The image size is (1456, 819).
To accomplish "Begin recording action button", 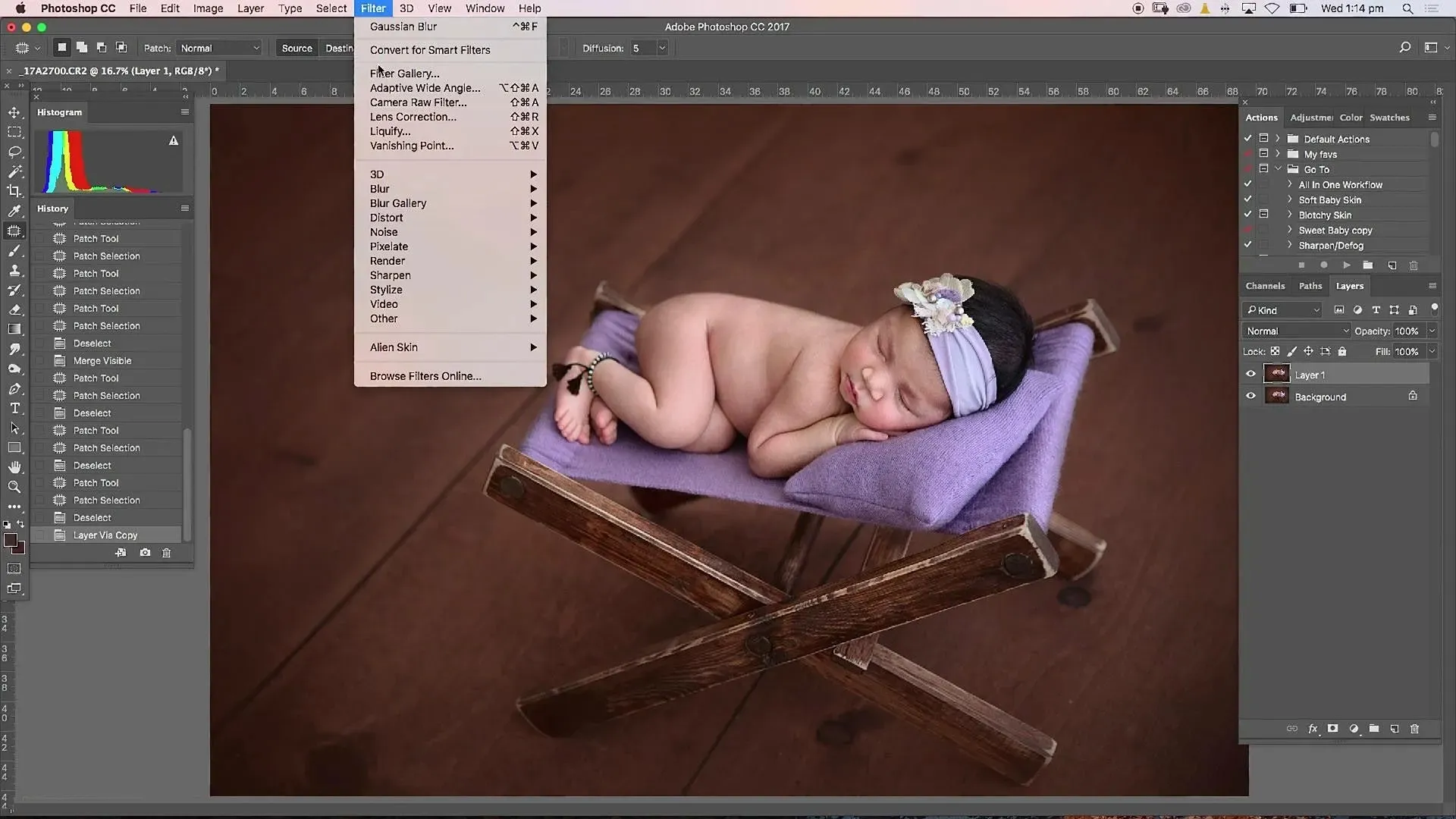I will click(x=1324, y=265).
